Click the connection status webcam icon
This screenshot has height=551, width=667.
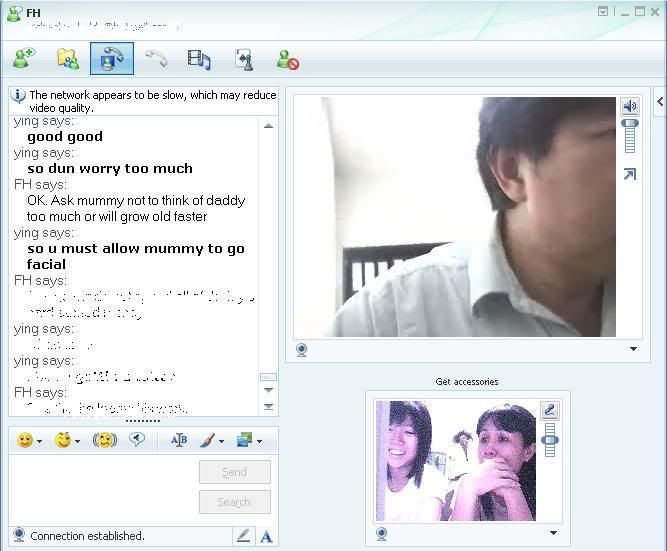19,535
